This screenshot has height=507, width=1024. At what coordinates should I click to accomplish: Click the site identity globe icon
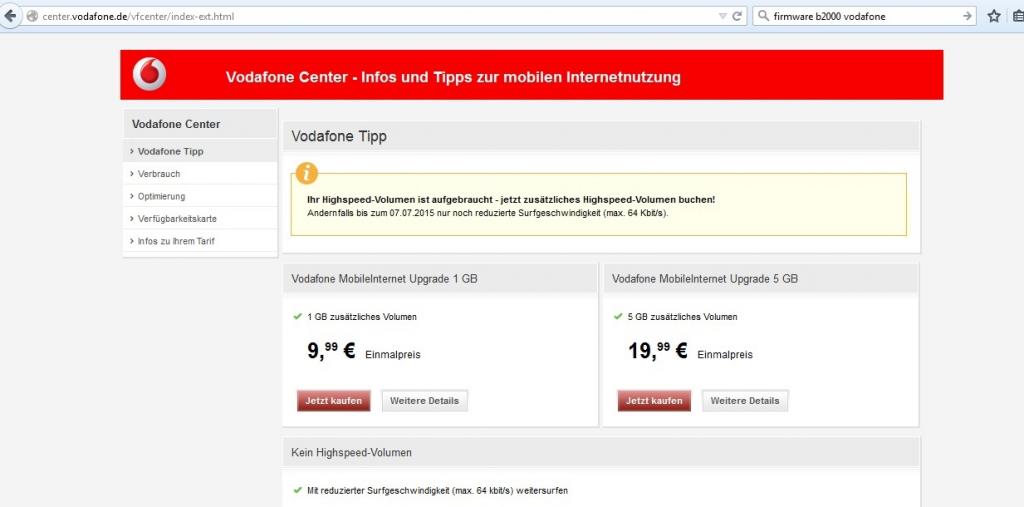click(x=32, y=16)
